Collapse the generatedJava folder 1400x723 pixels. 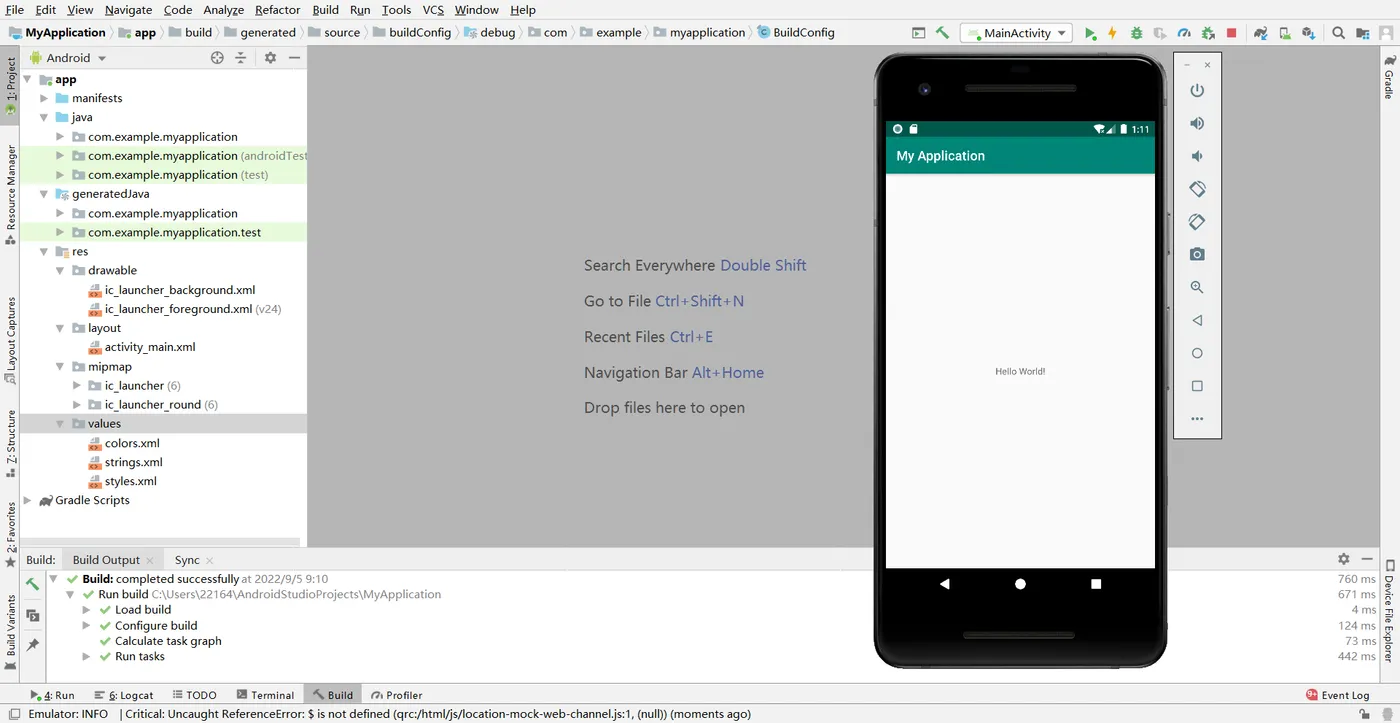click(44, 194)
